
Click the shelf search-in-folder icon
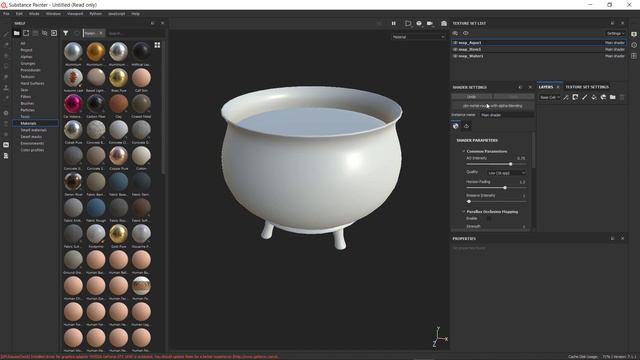tap(44, 33)
